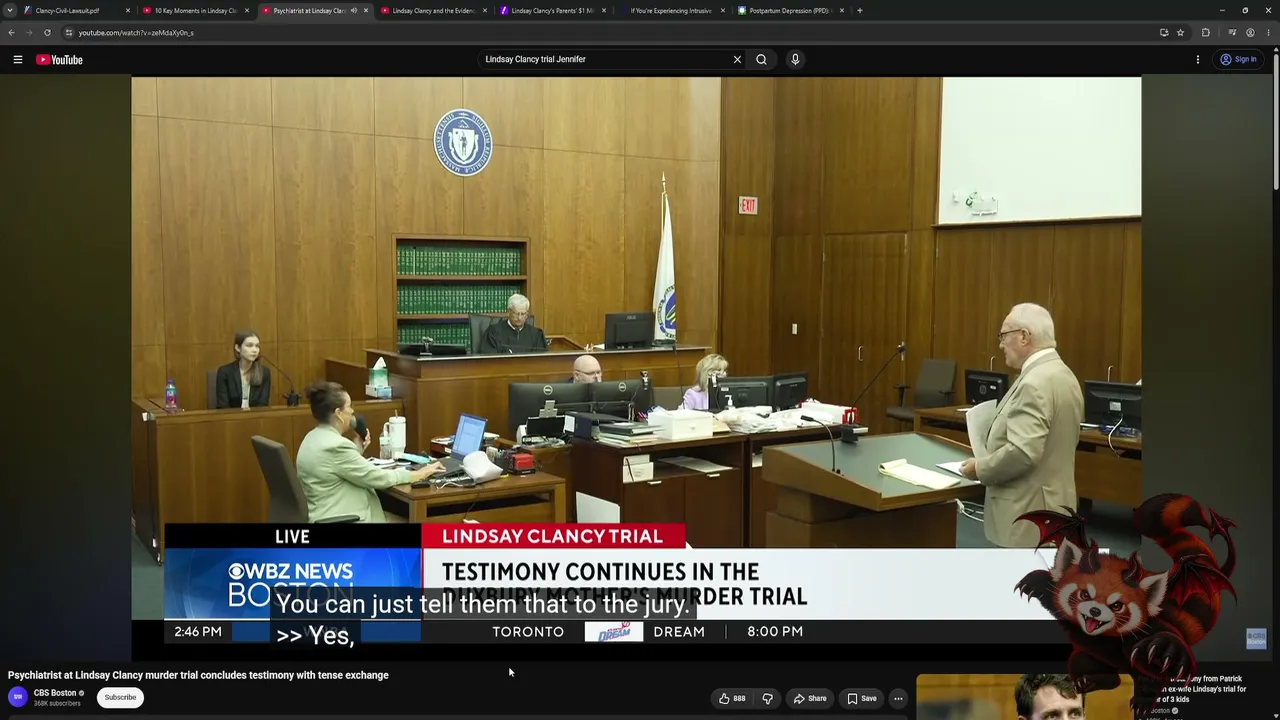The image size is (1280, 720).
Task: Switch to Postpartum Depression (PPD) tab
Action: [x=789, y=11]
